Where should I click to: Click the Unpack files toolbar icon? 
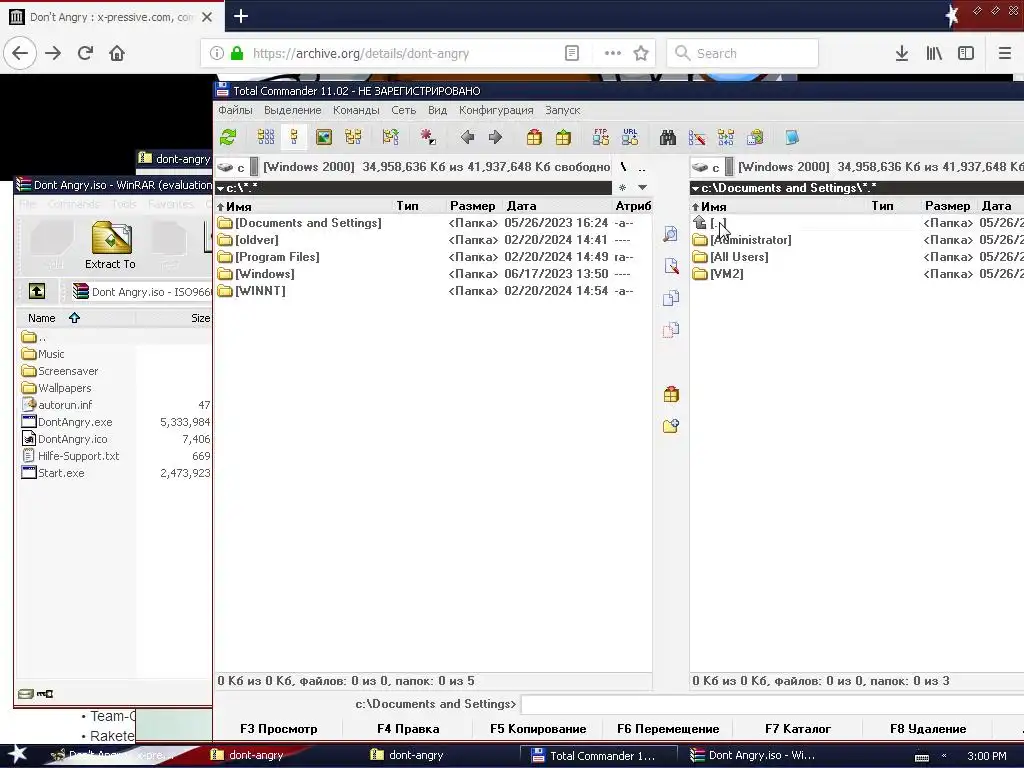click(563, 137)
